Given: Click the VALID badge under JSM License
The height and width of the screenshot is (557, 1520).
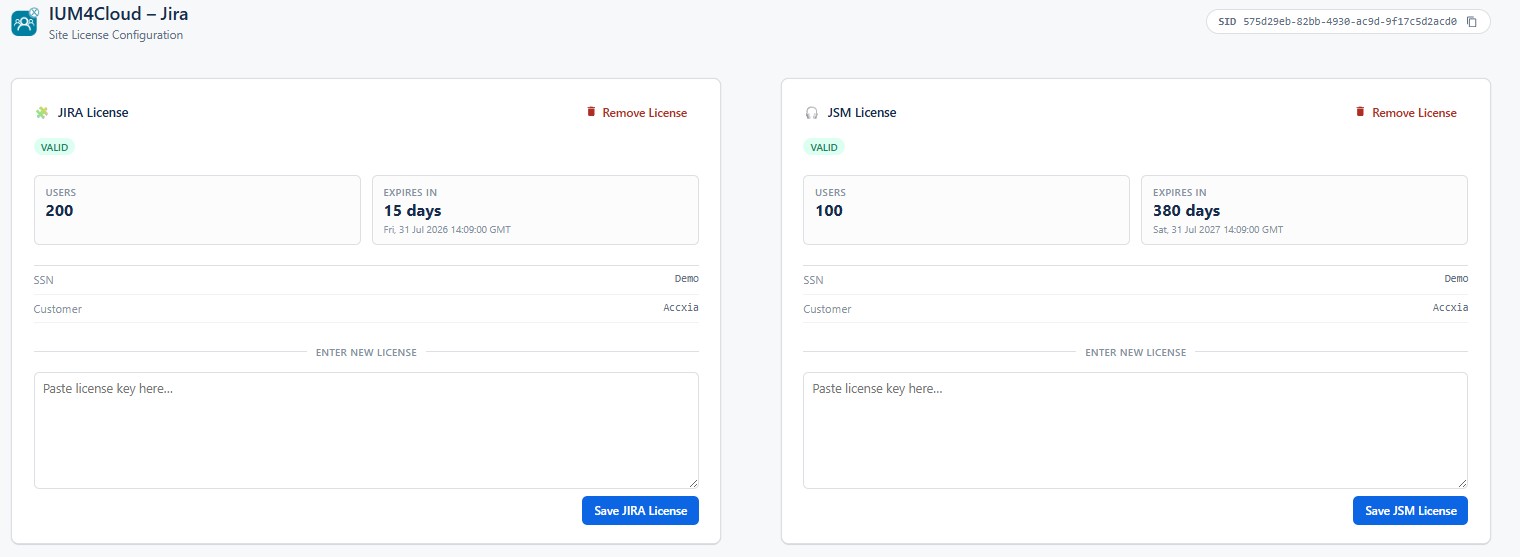Looking at the screenshot, I should (824, 147).
